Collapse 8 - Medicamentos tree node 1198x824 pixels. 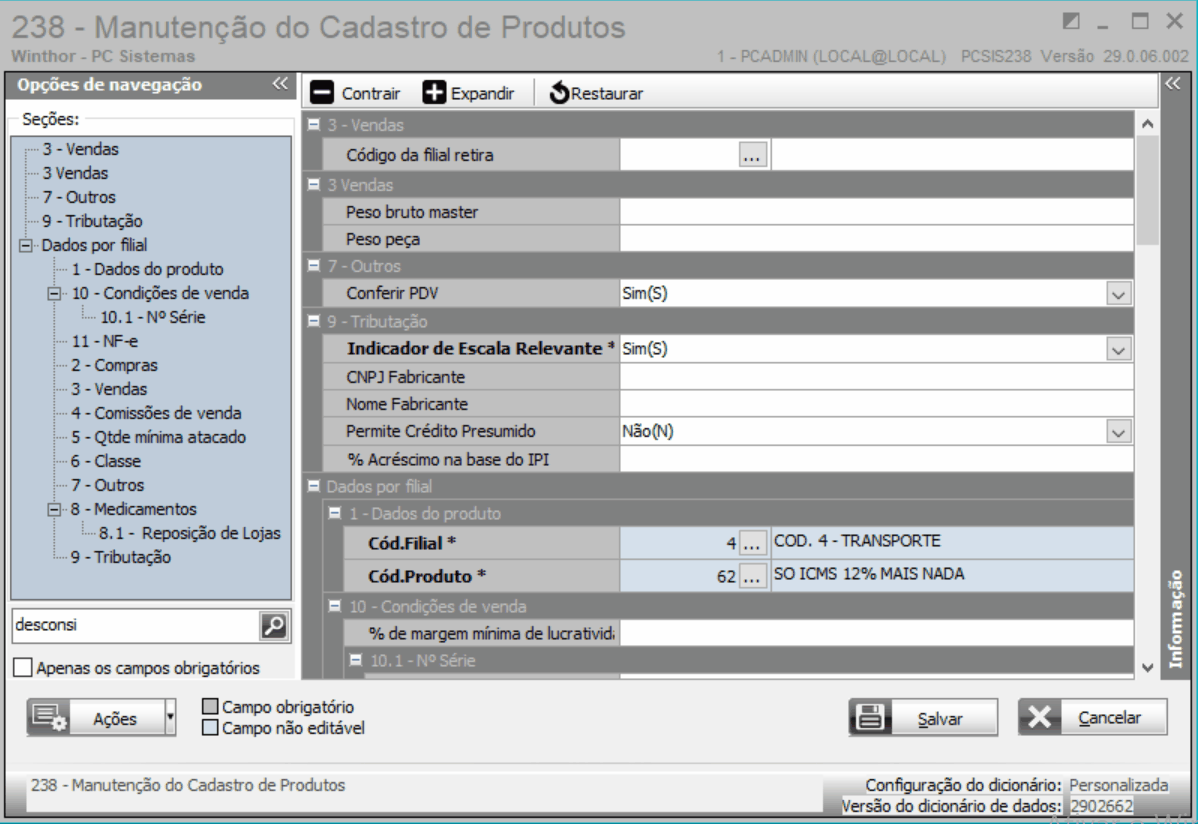point(54,509)
